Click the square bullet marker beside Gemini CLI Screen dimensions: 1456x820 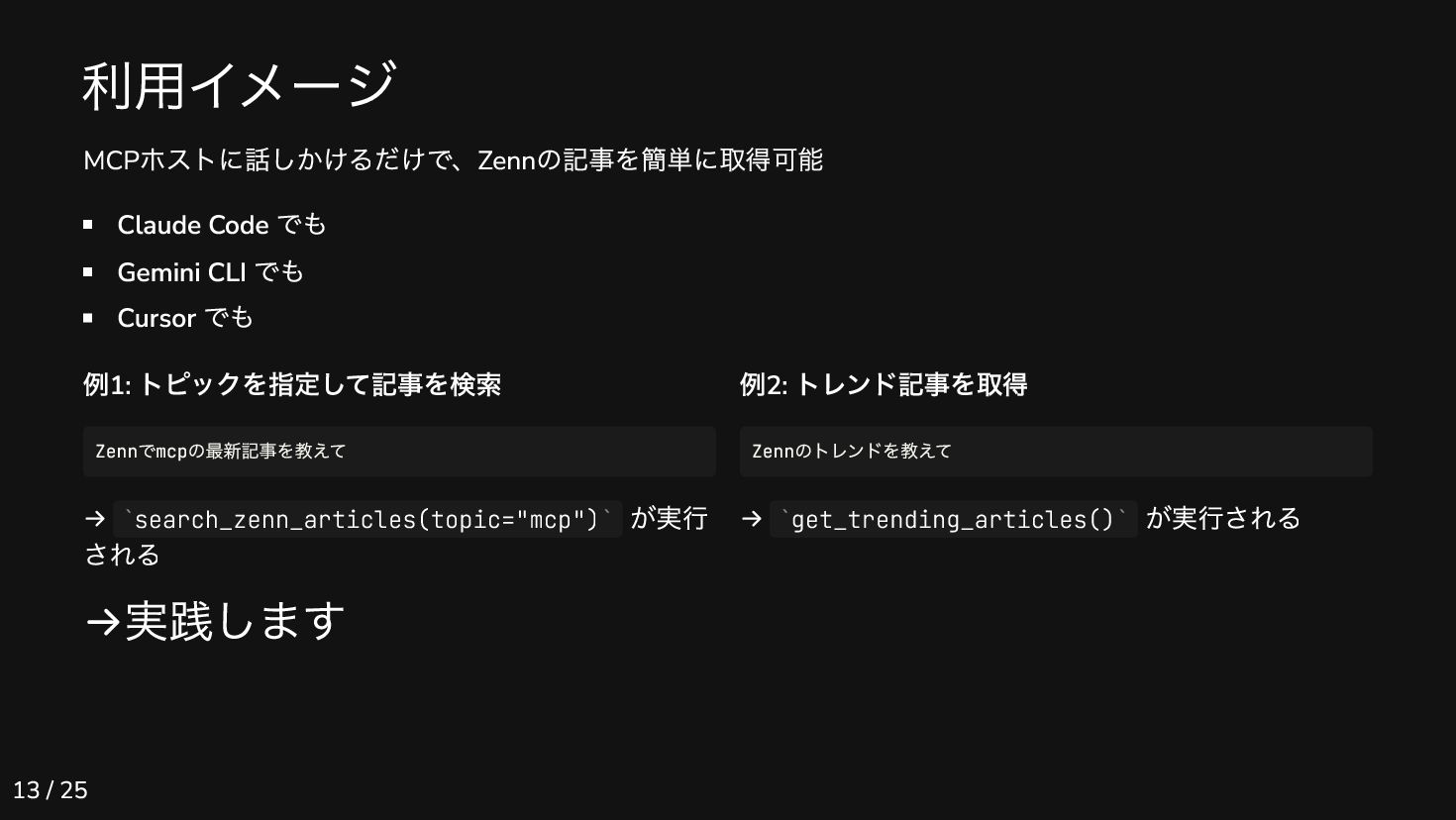click(88, 271)
